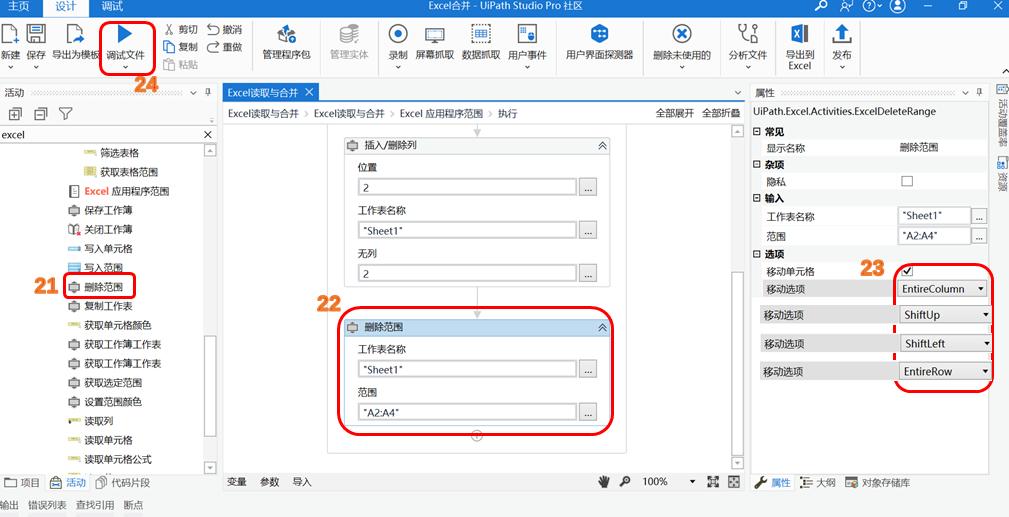Switch to the Home (主页) ribbon tab
Image resolution: width=1009 pixels, height=517 pixels.
tap(19, 6)
